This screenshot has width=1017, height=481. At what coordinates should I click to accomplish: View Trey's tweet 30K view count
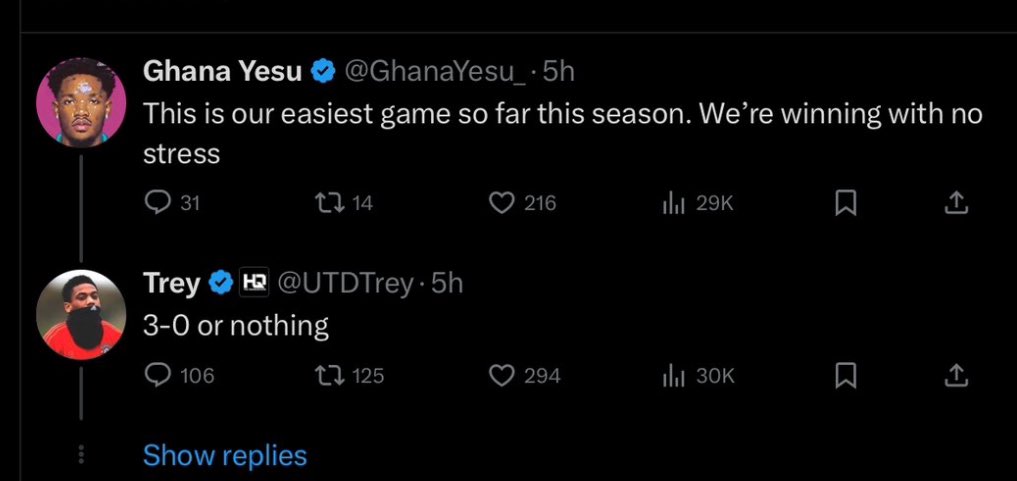click(x=698, y=375)
